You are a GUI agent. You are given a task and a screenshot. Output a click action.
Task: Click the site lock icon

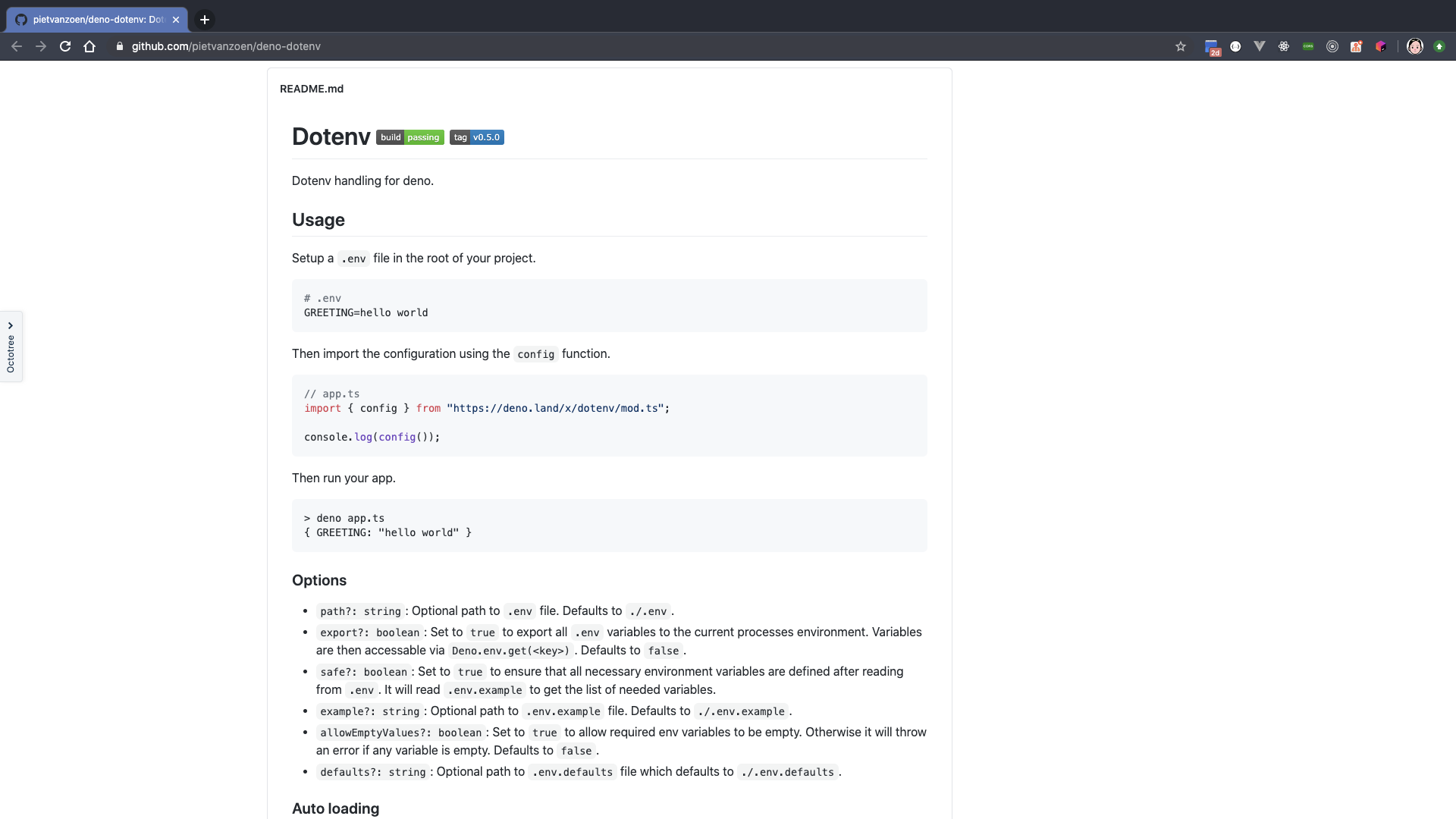point(120,46)
